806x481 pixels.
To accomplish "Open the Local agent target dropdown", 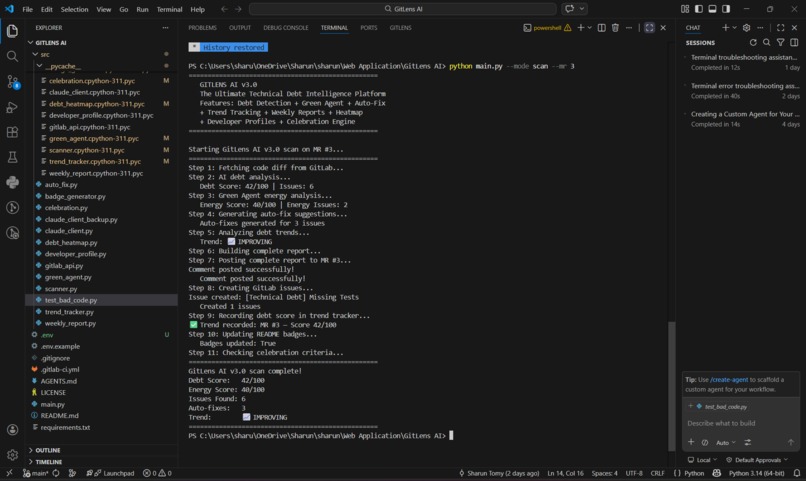I will (702, 460).
